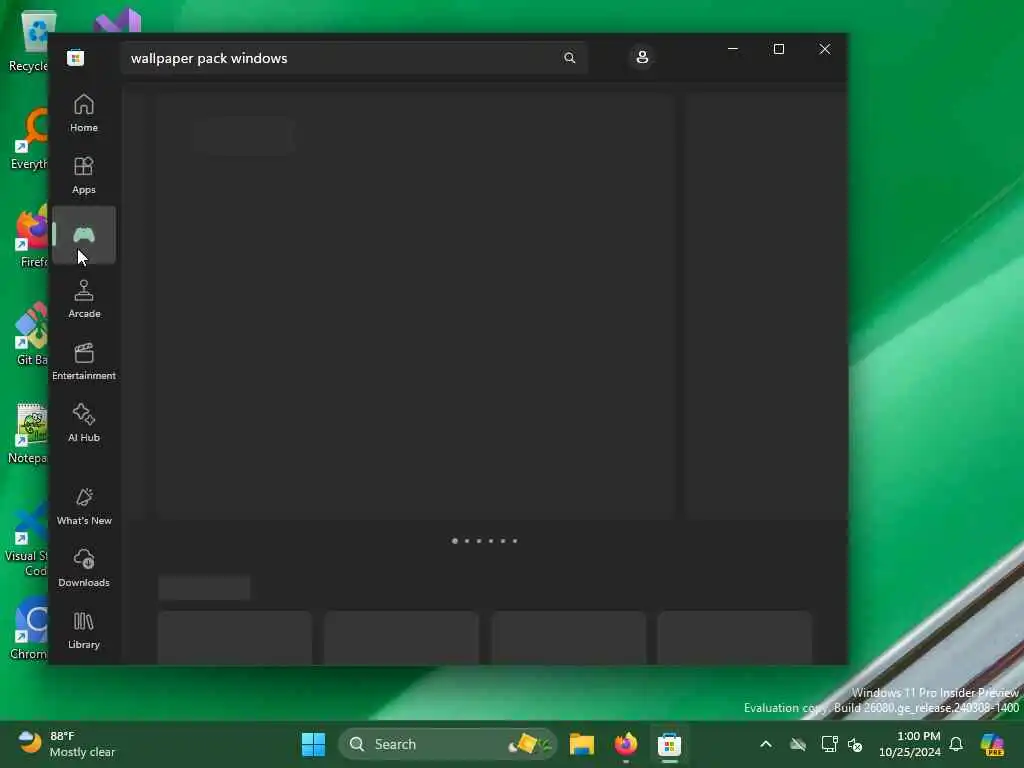Open the notifications bell

pyautogui.click(x=956, y=744)
